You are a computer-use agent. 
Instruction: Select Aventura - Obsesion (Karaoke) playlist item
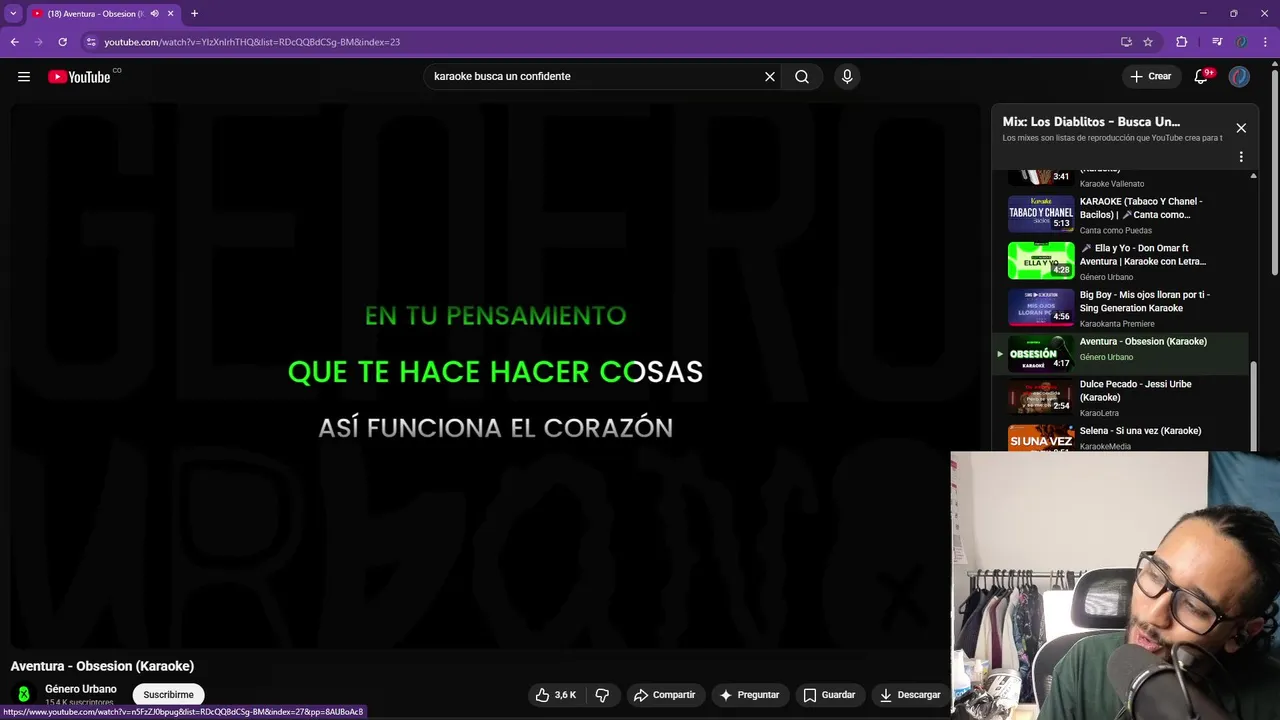tap(1120, 354)
